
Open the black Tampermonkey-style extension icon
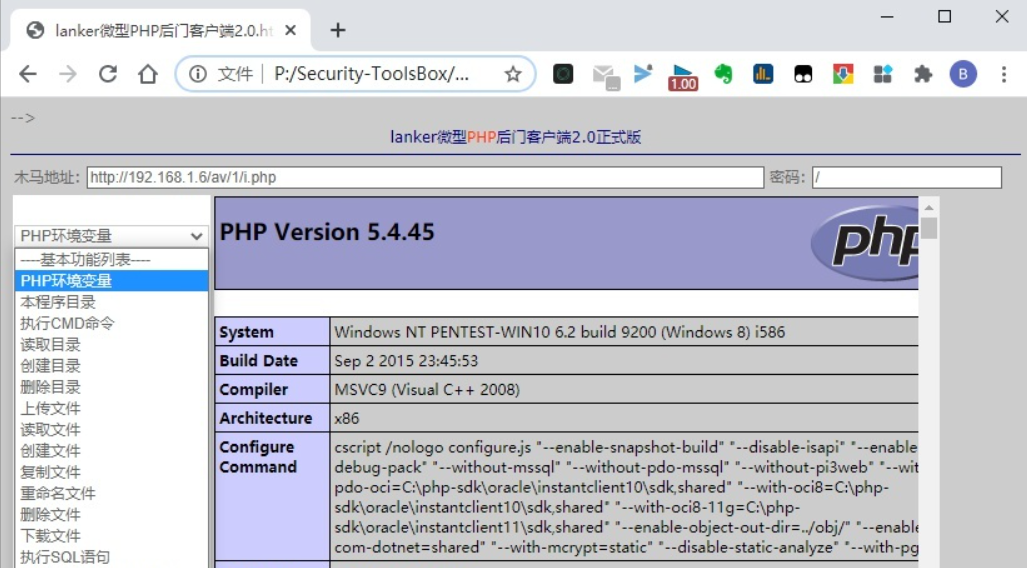point(803,74)
